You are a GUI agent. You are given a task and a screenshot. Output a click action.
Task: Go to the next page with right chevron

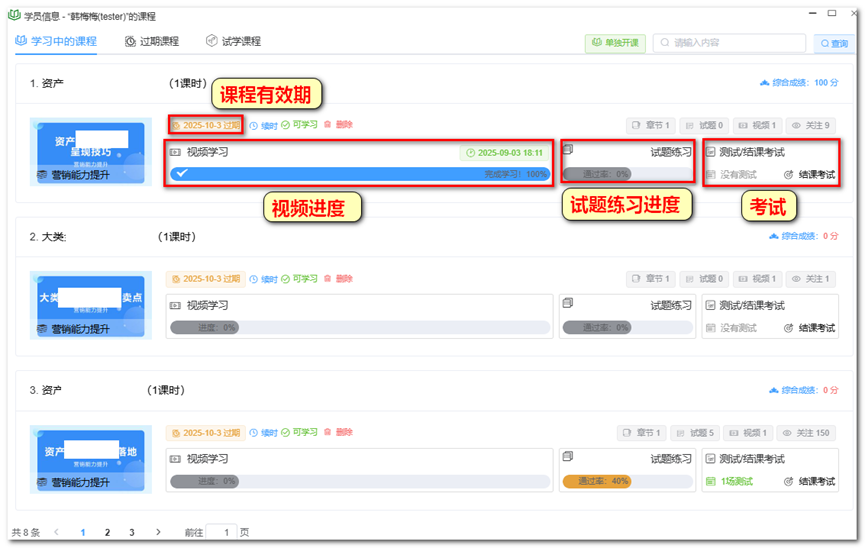pyautogui.click(x=158, y=532)
